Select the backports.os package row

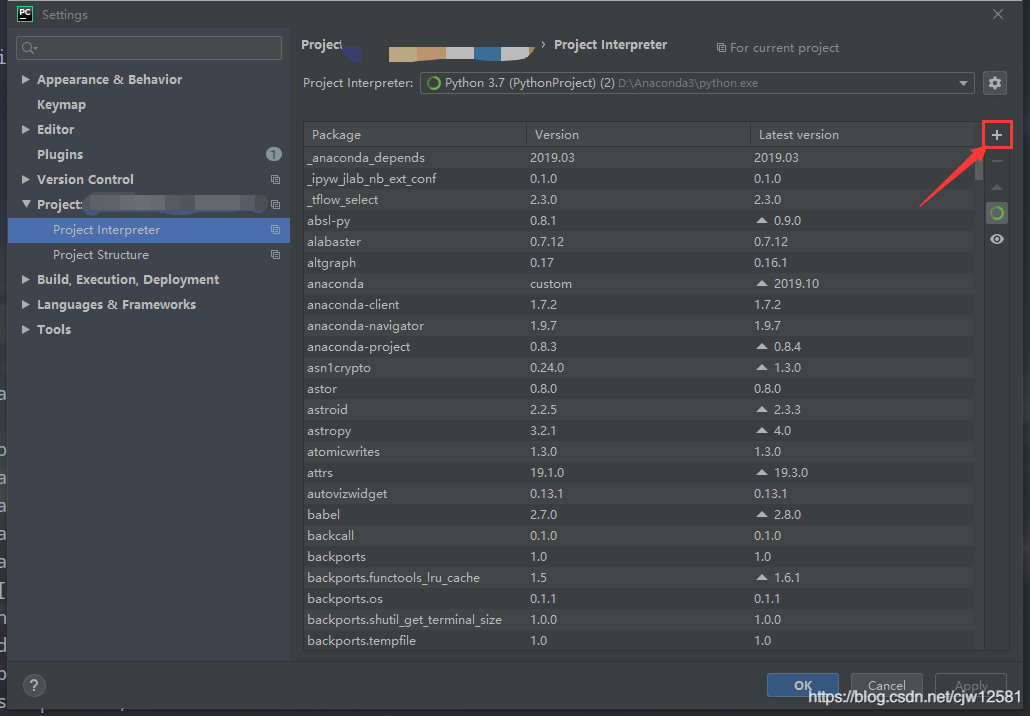pos(638,599)
